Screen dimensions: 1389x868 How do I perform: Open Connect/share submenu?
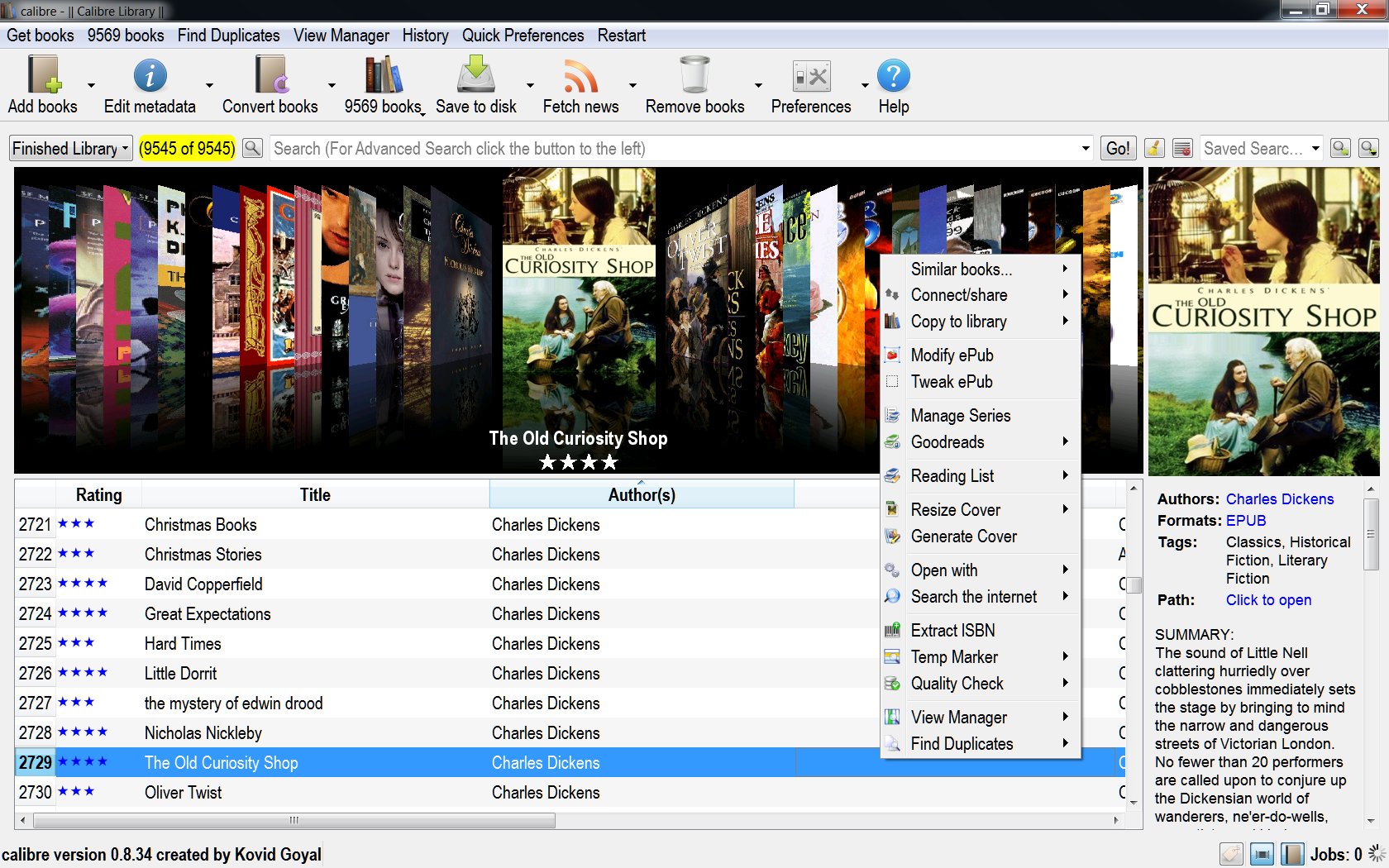[981, 295]
